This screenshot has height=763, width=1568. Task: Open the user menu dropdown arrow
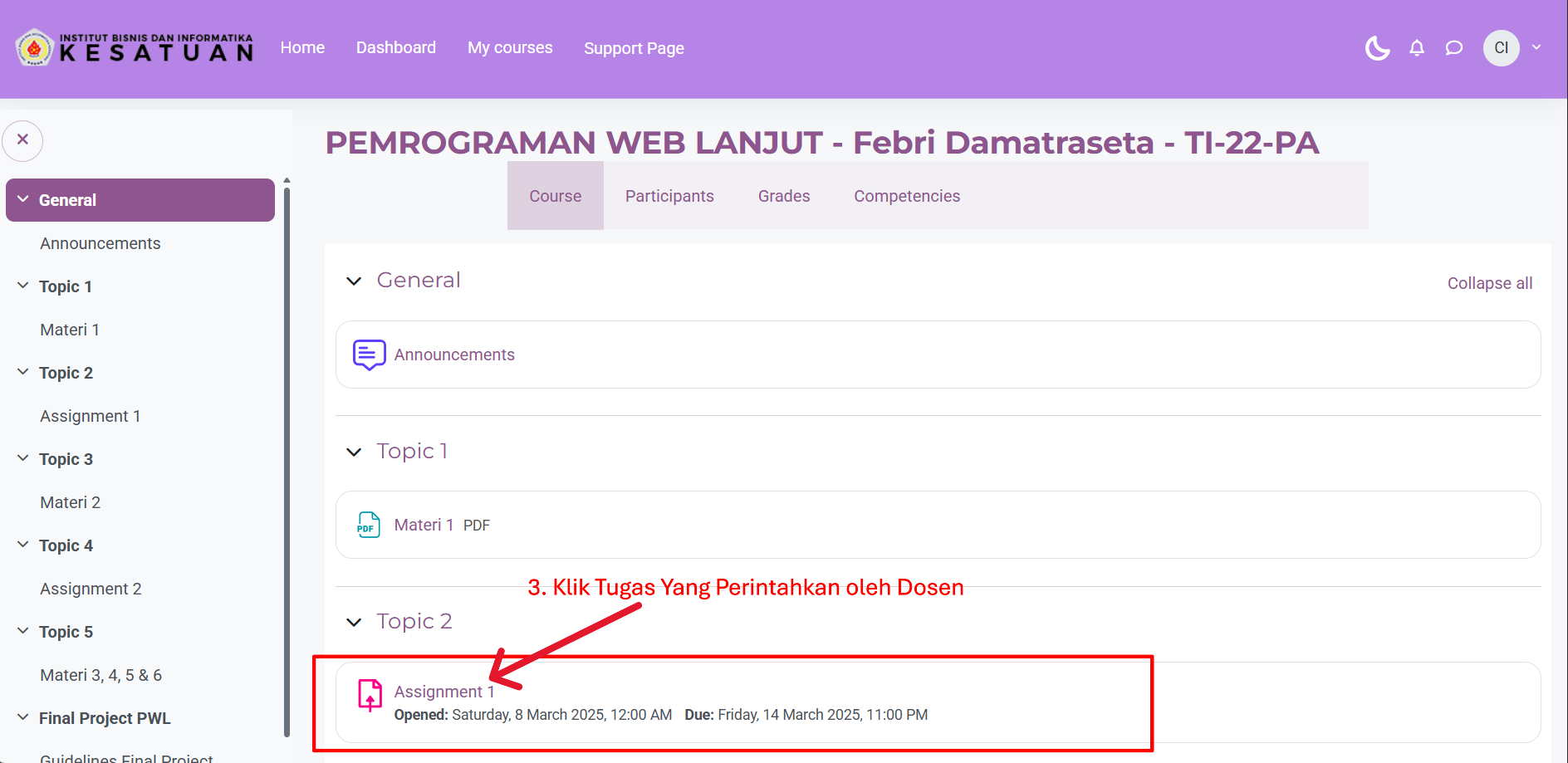pos(1536,47)
